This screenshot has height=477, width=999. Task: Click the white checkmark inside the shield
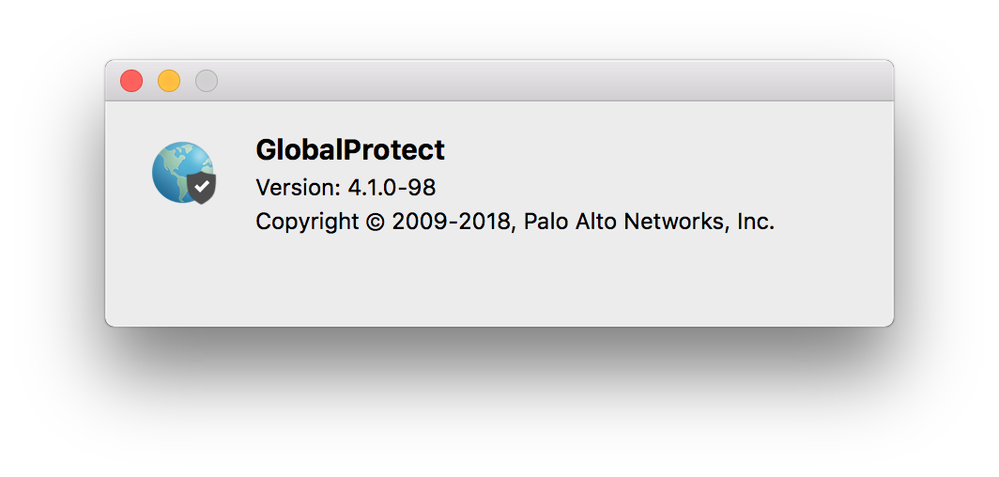point(202,187)
